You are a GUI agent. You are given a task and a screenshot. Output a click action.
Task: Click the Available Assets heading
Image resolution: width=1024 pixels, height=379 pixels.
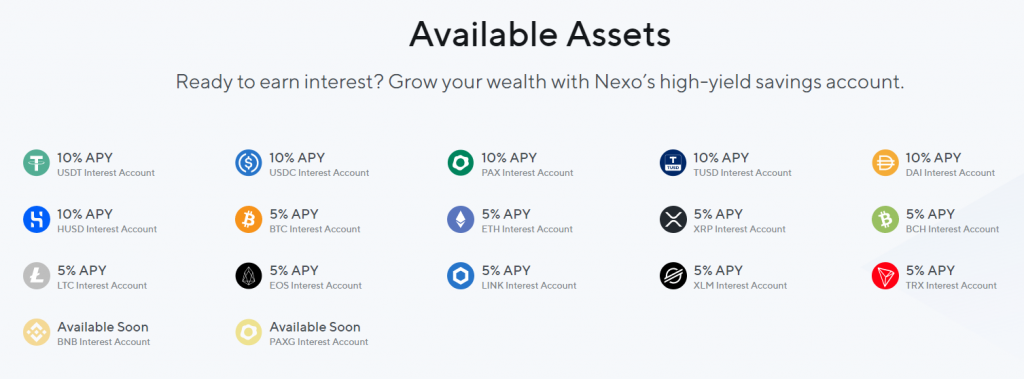point(540,35)
